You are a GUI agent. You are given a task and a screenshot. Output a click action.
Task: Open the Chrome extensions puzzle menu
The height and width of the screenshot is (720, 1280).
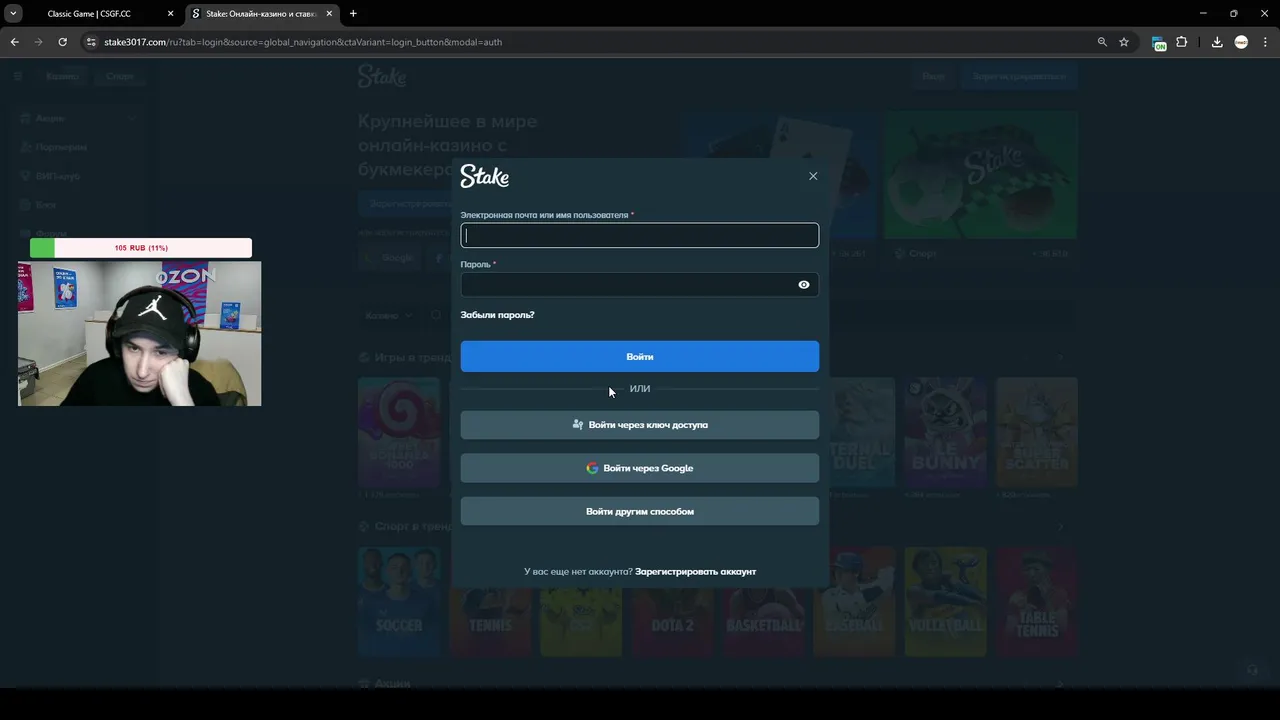[1182, 42]
